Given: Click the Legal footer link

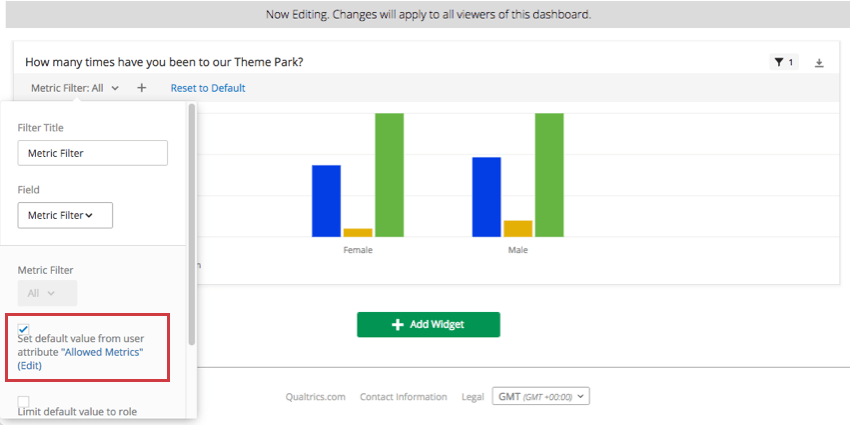Looking at the screenshot, I should pos(473,397).
